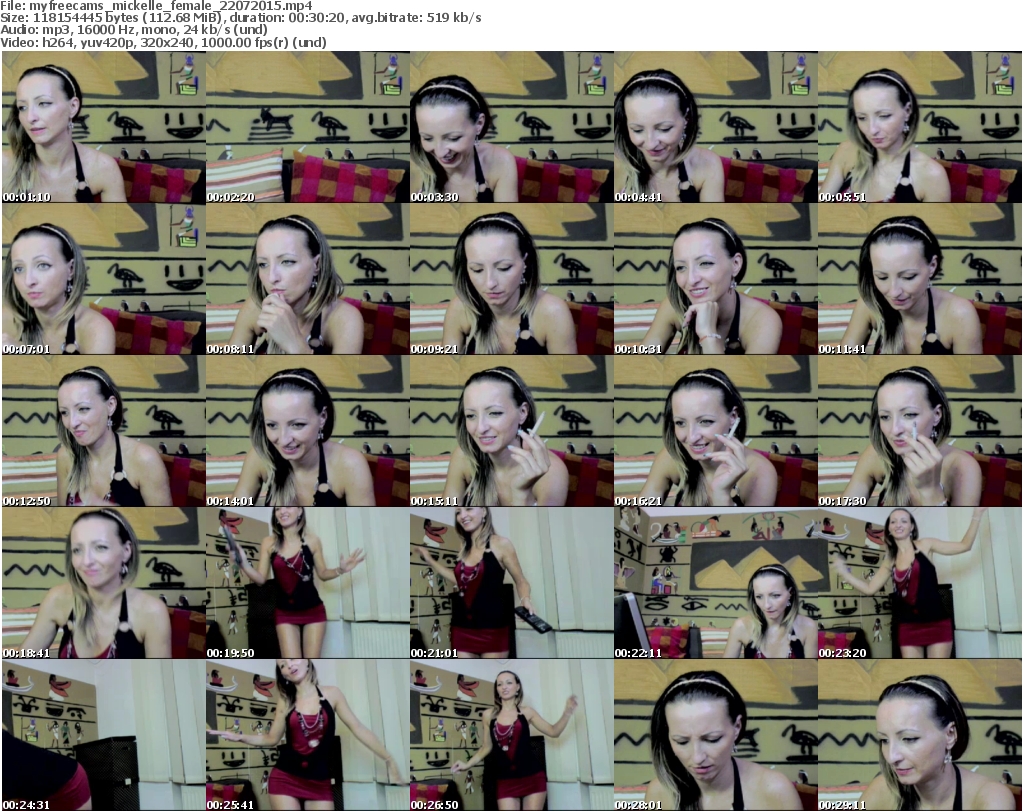1024x811 pixels.
Task: Pick the thumbnail at 00:19:50
Action: [x=308, y=583]
